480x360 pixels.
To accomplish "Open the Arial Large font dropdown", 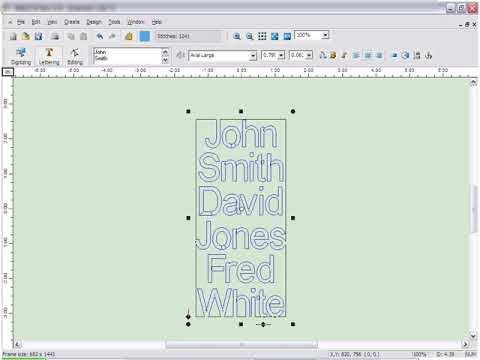I will pyautogui.click(x=253, y=56).
